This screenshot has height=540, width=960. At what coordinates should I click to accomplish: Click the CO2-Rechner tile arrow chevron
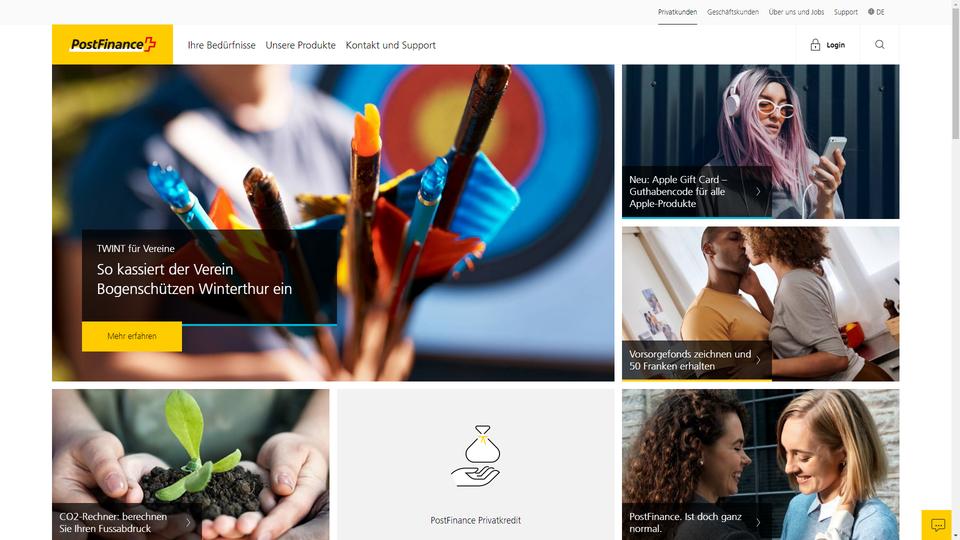[188, 522]
